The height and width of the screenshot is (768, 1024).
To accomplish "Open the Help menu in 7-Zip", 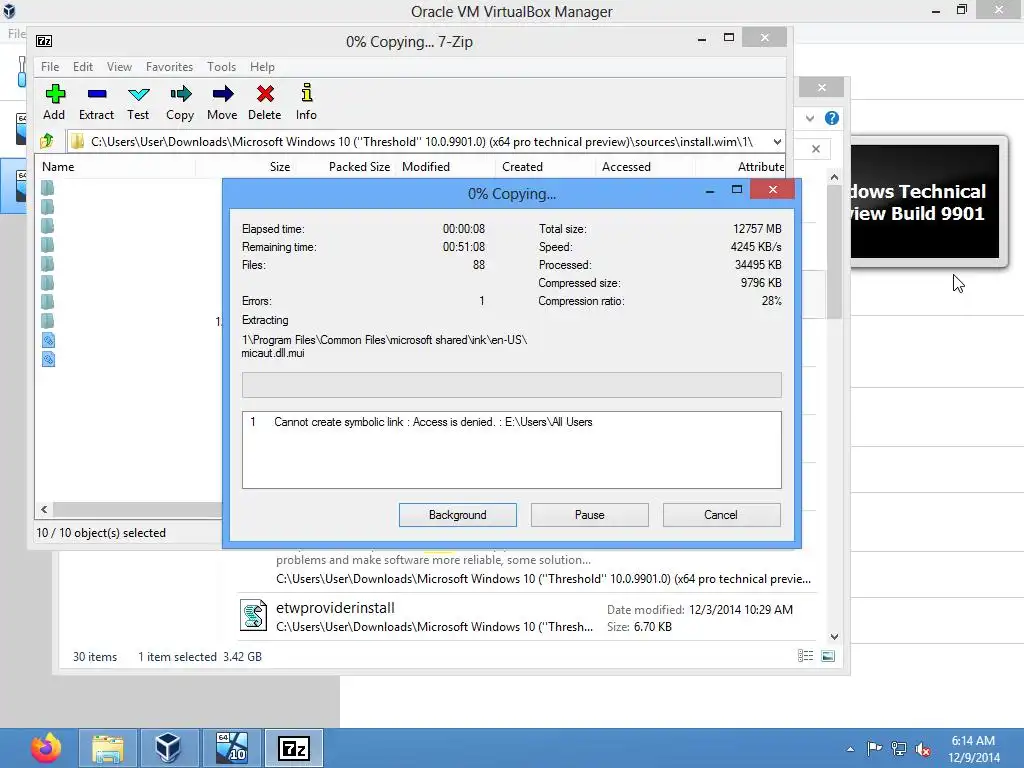I will [262, 67].
